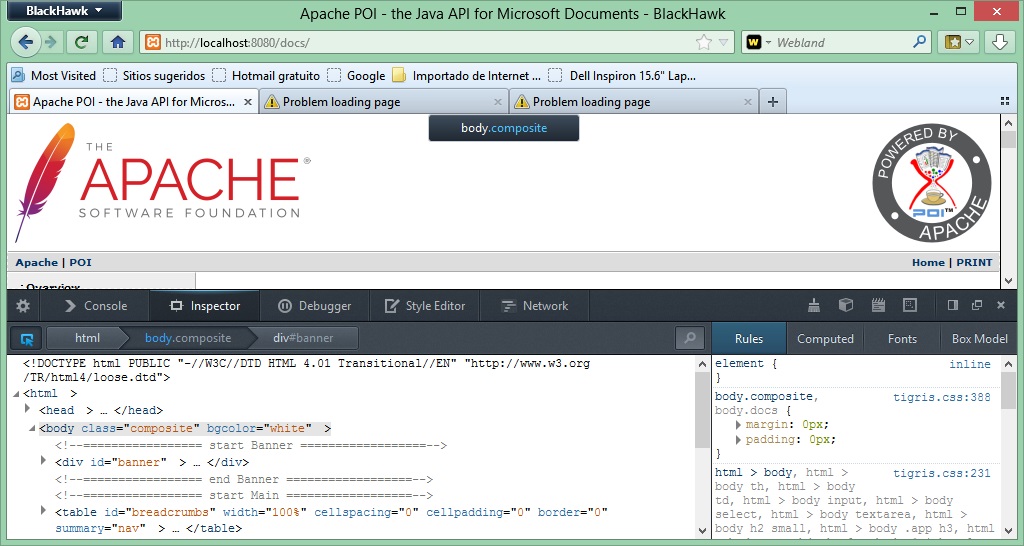The image size is (1024, 546).
Task: Detach developer tools into separate window
Action: [x=977, y=305]
